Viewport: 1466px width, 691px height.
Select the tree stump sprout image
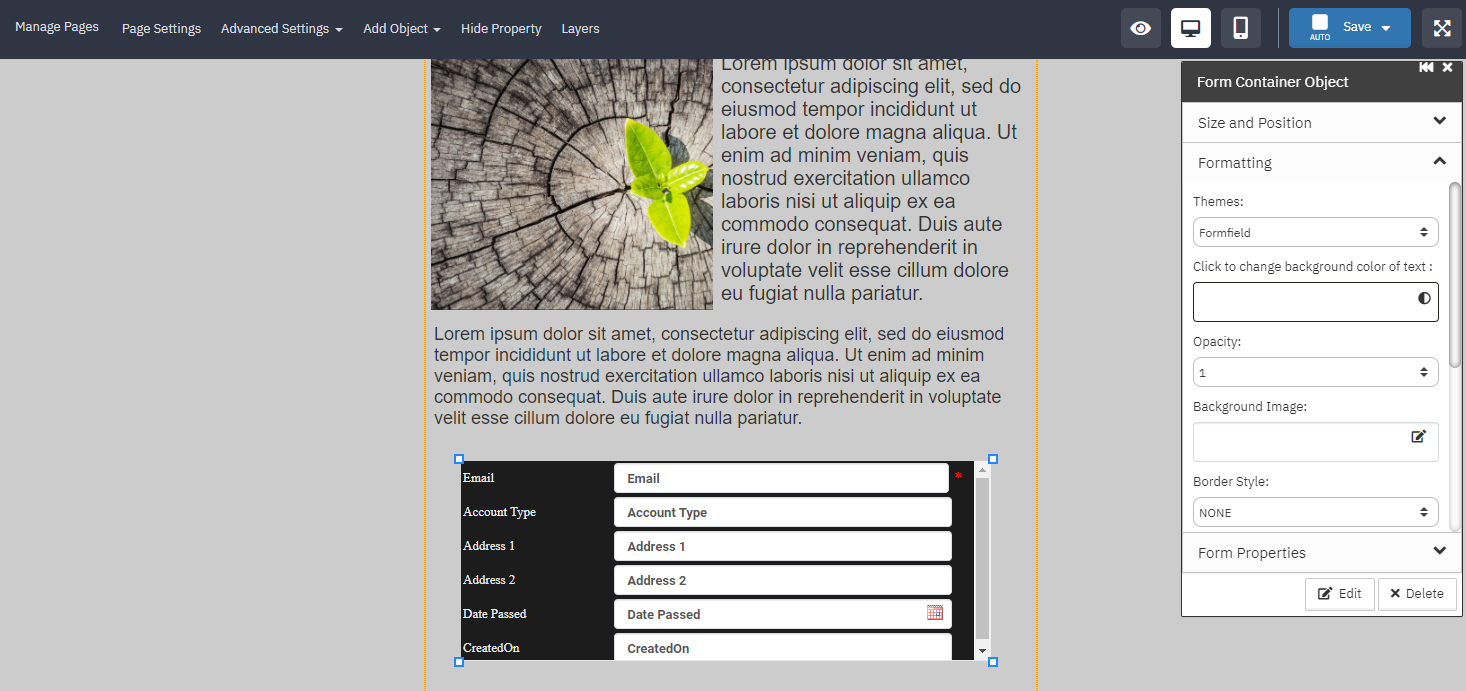(572, 184)
